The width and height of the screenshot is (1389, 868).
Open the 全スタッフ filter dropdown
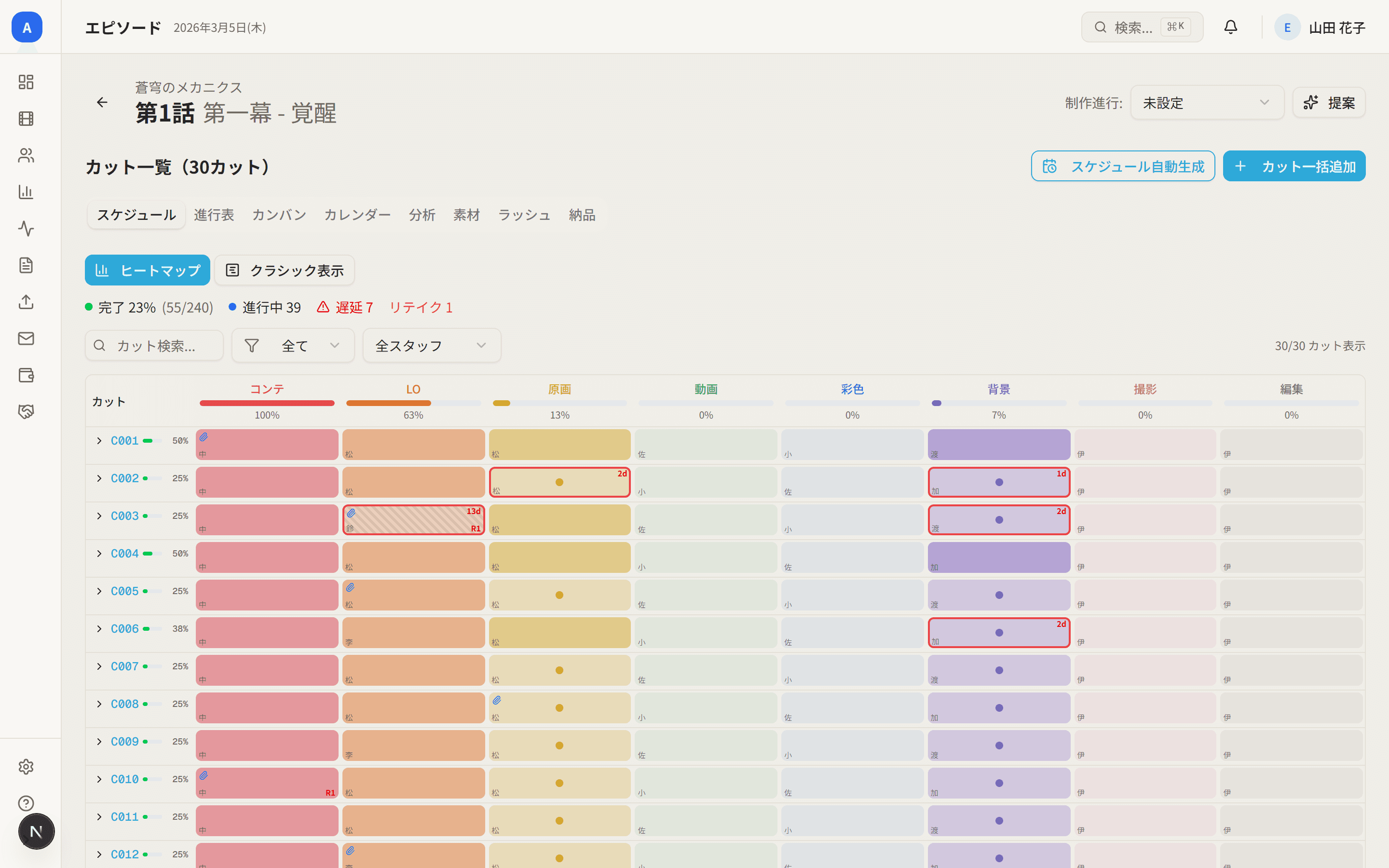point(432,346)
